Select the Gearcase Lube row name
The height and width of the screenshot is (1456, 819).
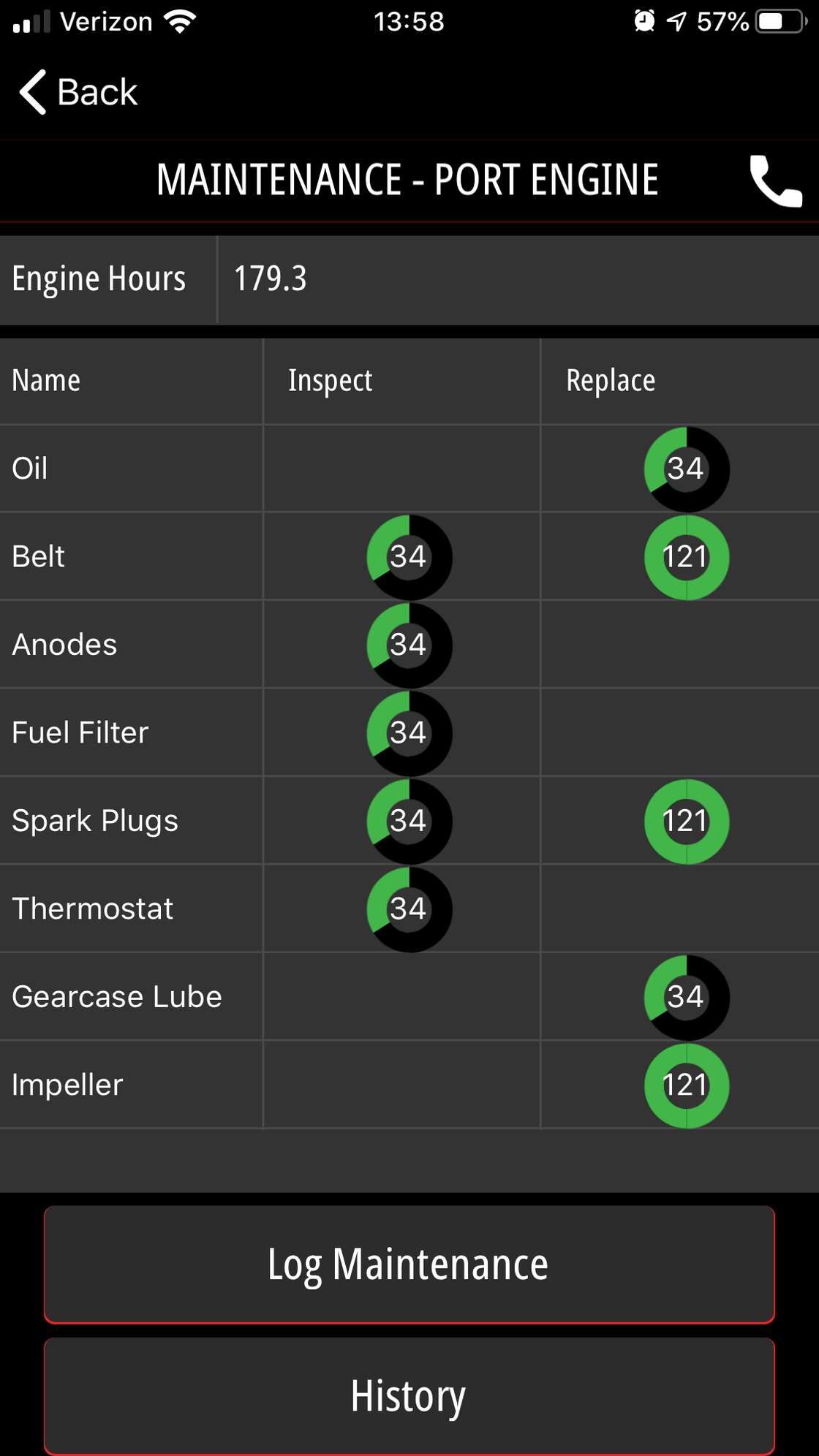[117, 997]
